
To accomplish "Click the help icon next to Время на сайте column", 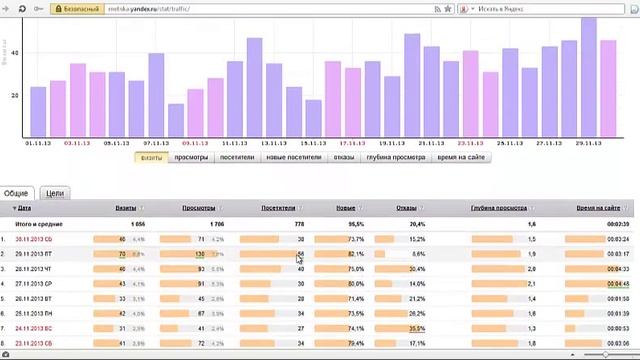I will tap(625, 208).
